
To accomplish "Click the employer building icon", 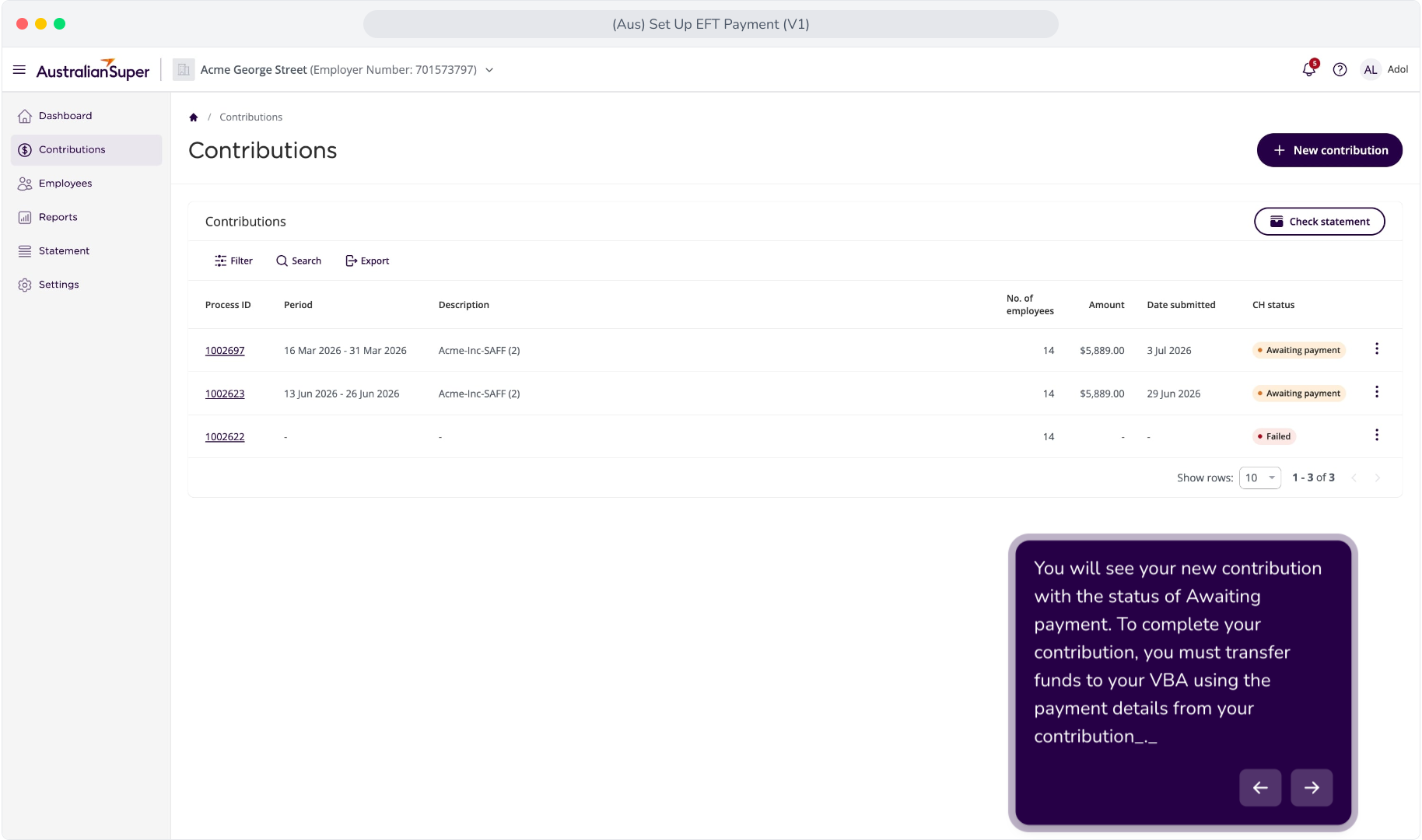I will click(184, 70).
